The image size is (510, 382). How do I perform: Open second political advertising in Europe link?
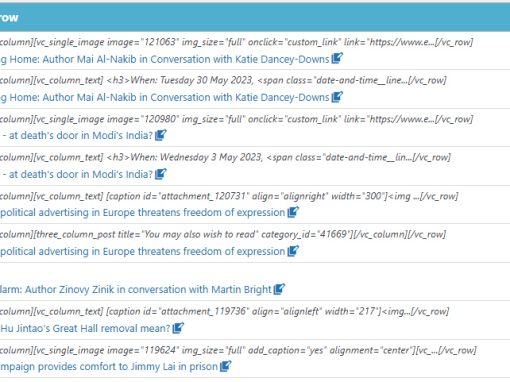pyautogui.click(x=143, y=251)
